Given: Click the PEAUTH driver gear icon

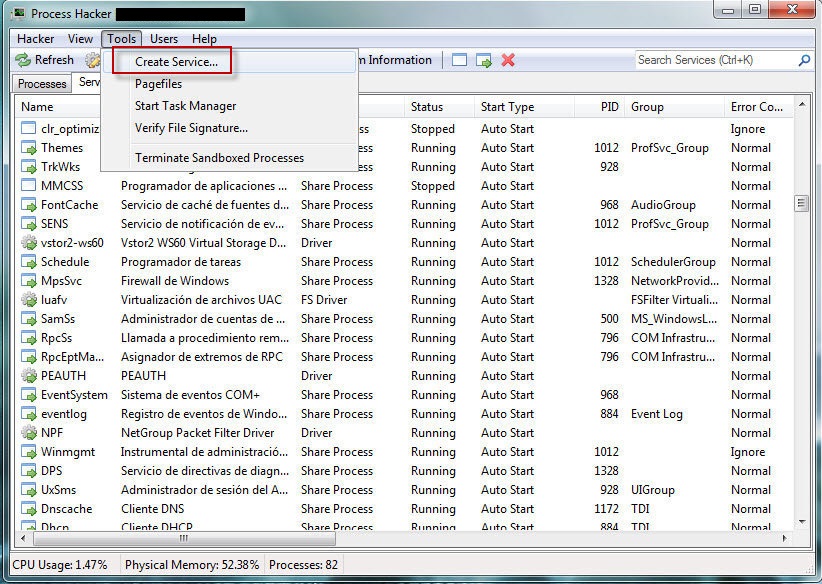Looking at the screenshot, I should (28, 376).
